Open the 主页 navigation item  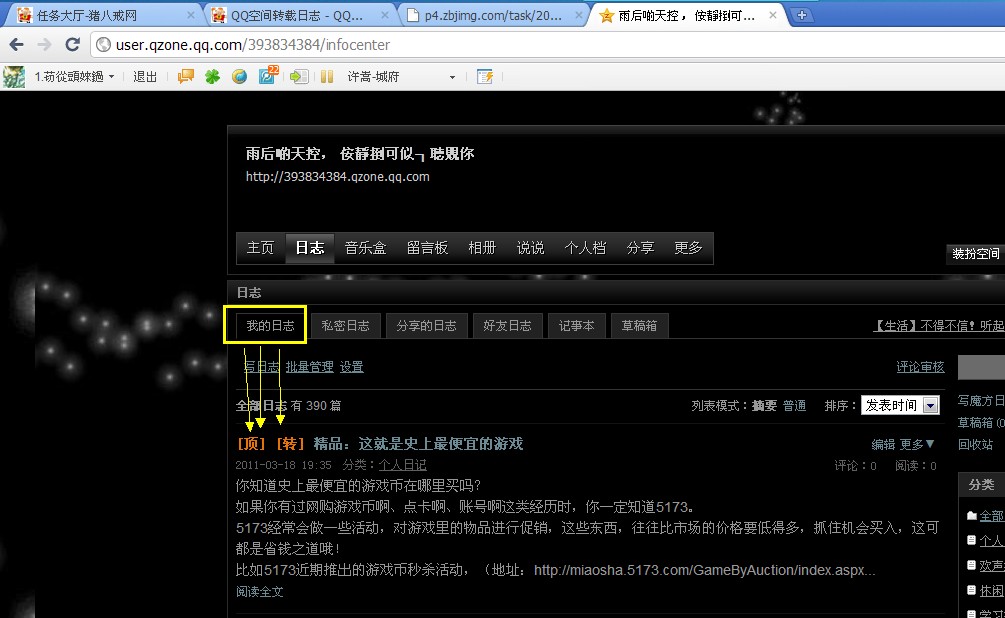pos(260,248)
